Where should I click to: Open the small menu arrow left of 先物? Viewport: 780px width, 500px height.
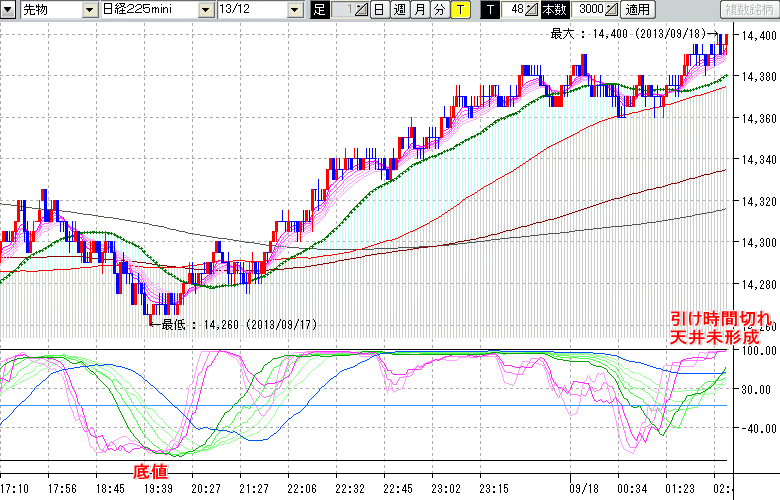9,10
